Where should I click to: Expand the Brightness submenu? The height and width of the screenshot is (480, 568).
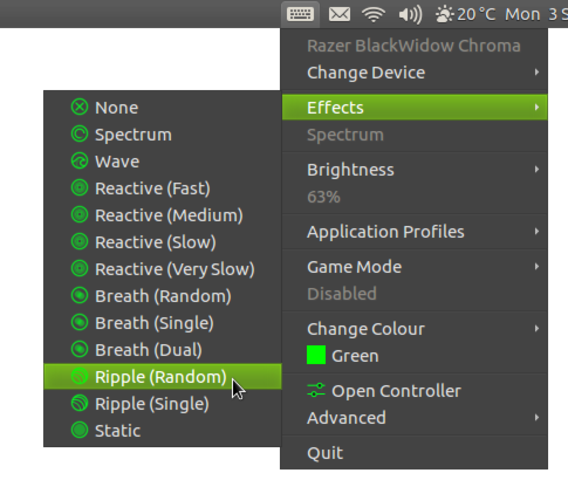click(x=414, y=170)
